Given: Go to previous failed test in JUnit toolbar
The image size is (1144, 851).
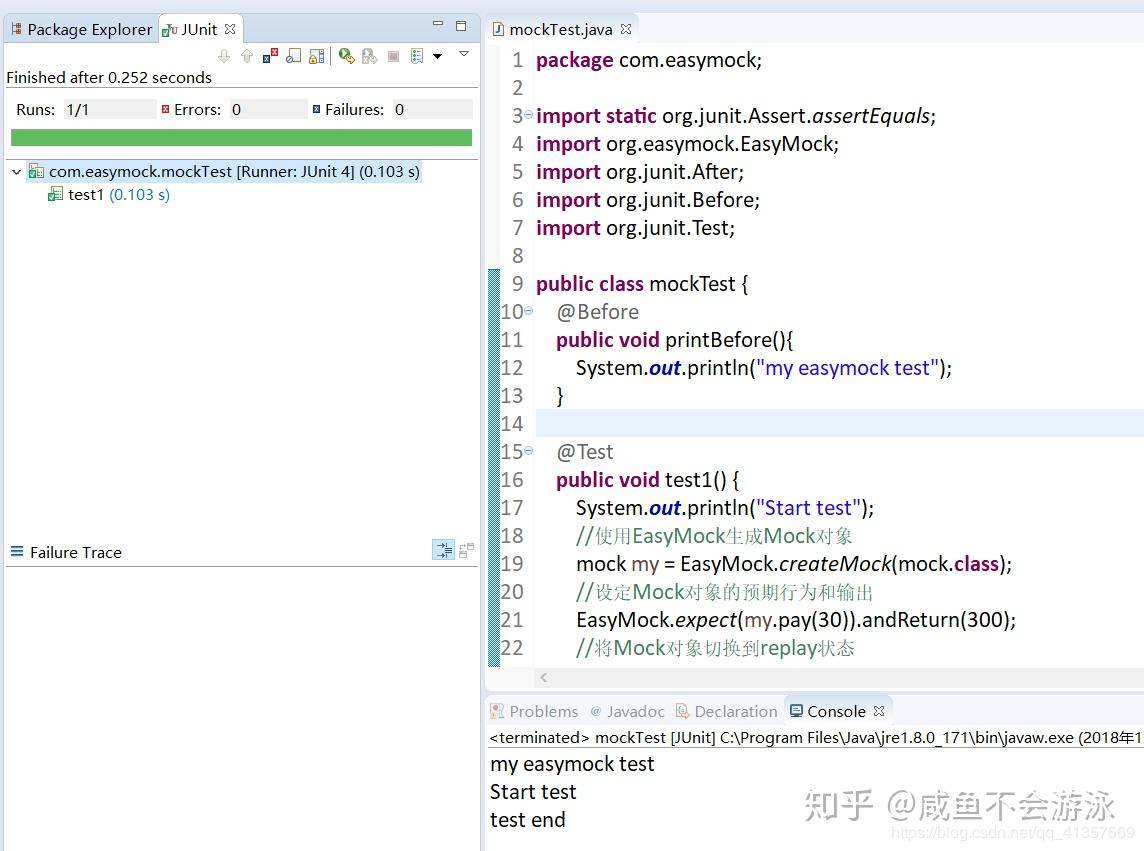Looking at the screenshot, I should [247, 56].
